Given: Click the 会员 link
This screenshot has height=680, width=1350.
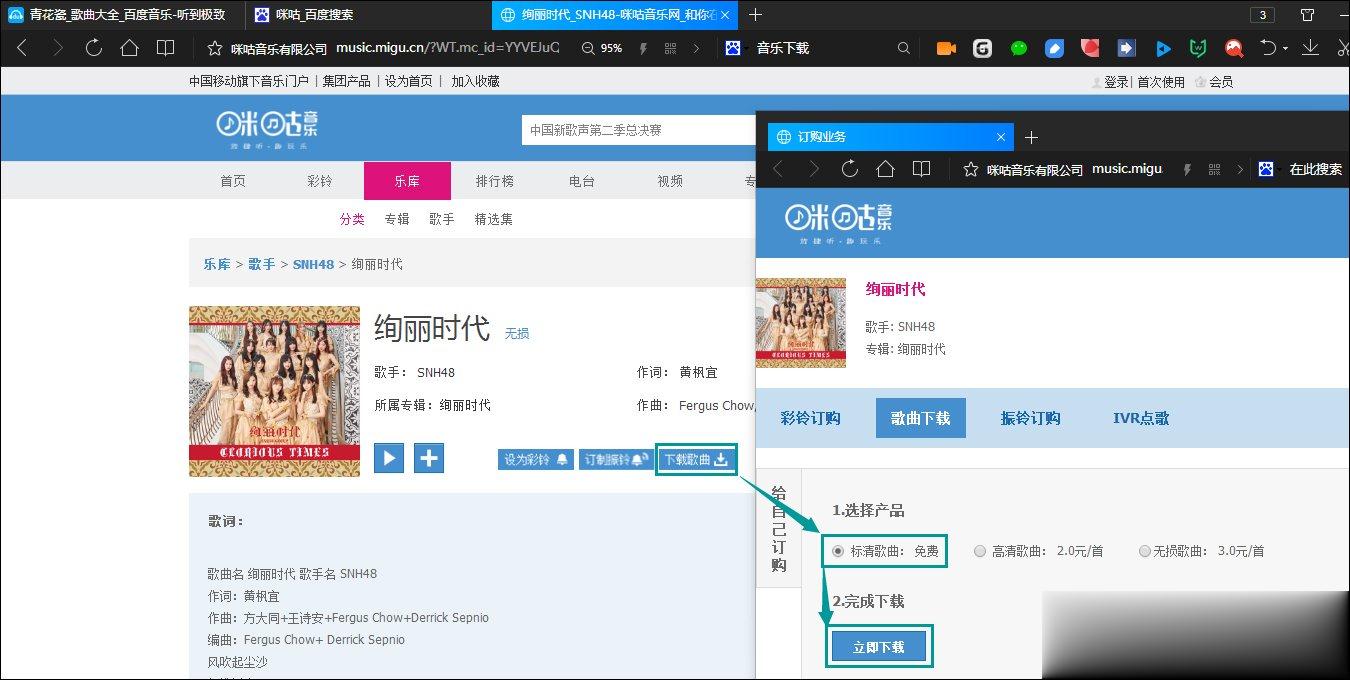Looking at the screenshot, I should pyautogui.click(x=1220, y=82).
